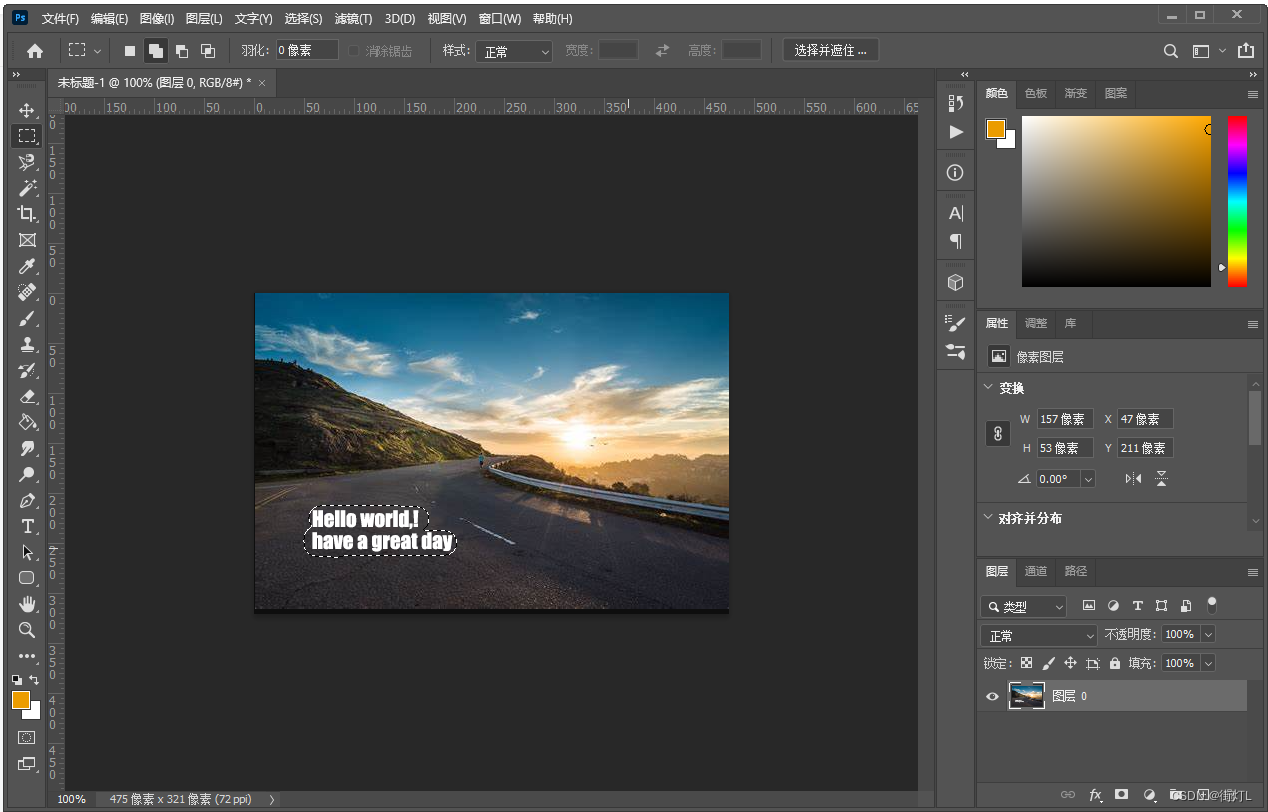Click the Zoom tool in toolbar

27,630
